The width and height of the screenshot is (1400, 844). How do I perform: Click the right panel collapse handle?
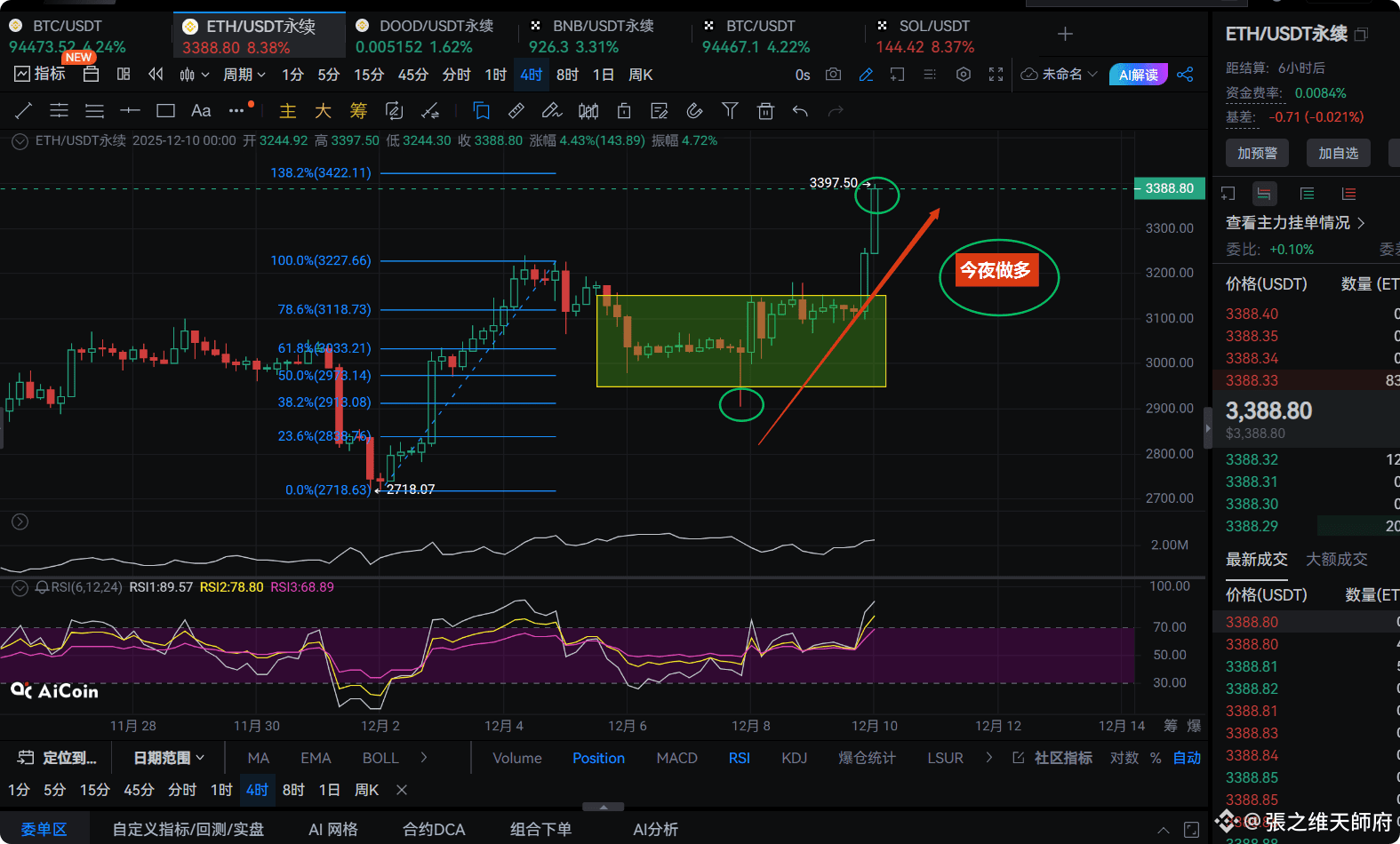(x=1207, y=428)
